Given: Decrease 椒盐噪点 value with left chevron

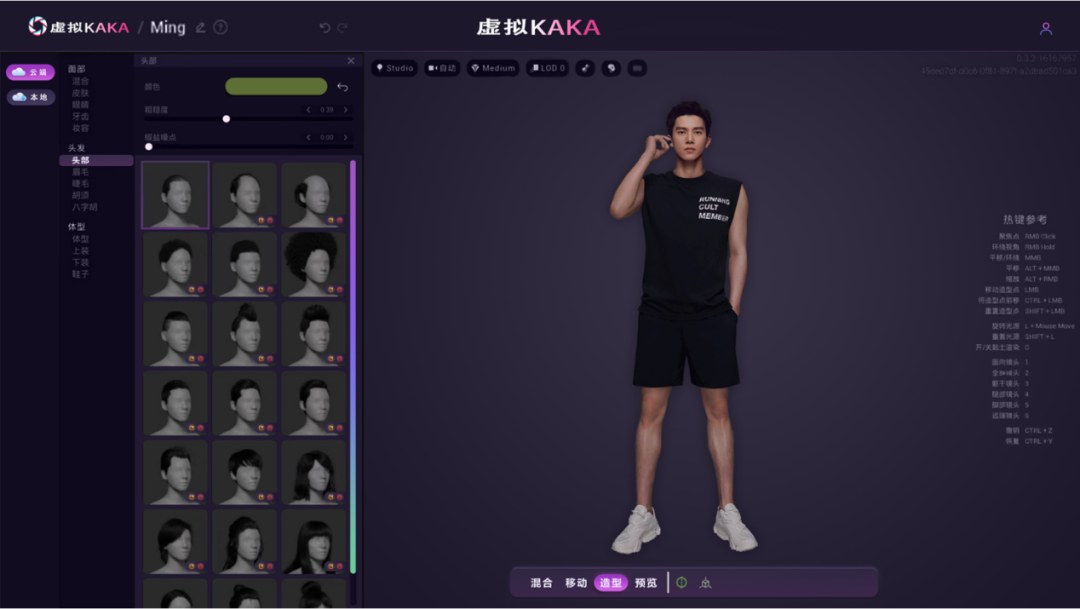Looking at the screenshot, I should coord(308,137).
